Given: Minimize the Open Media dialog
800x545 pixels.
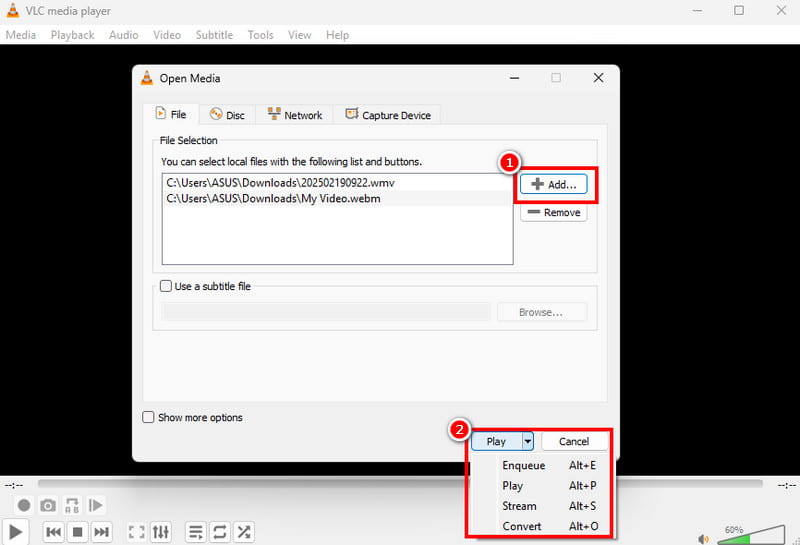Looking at the screenshot, I should 514,78.
